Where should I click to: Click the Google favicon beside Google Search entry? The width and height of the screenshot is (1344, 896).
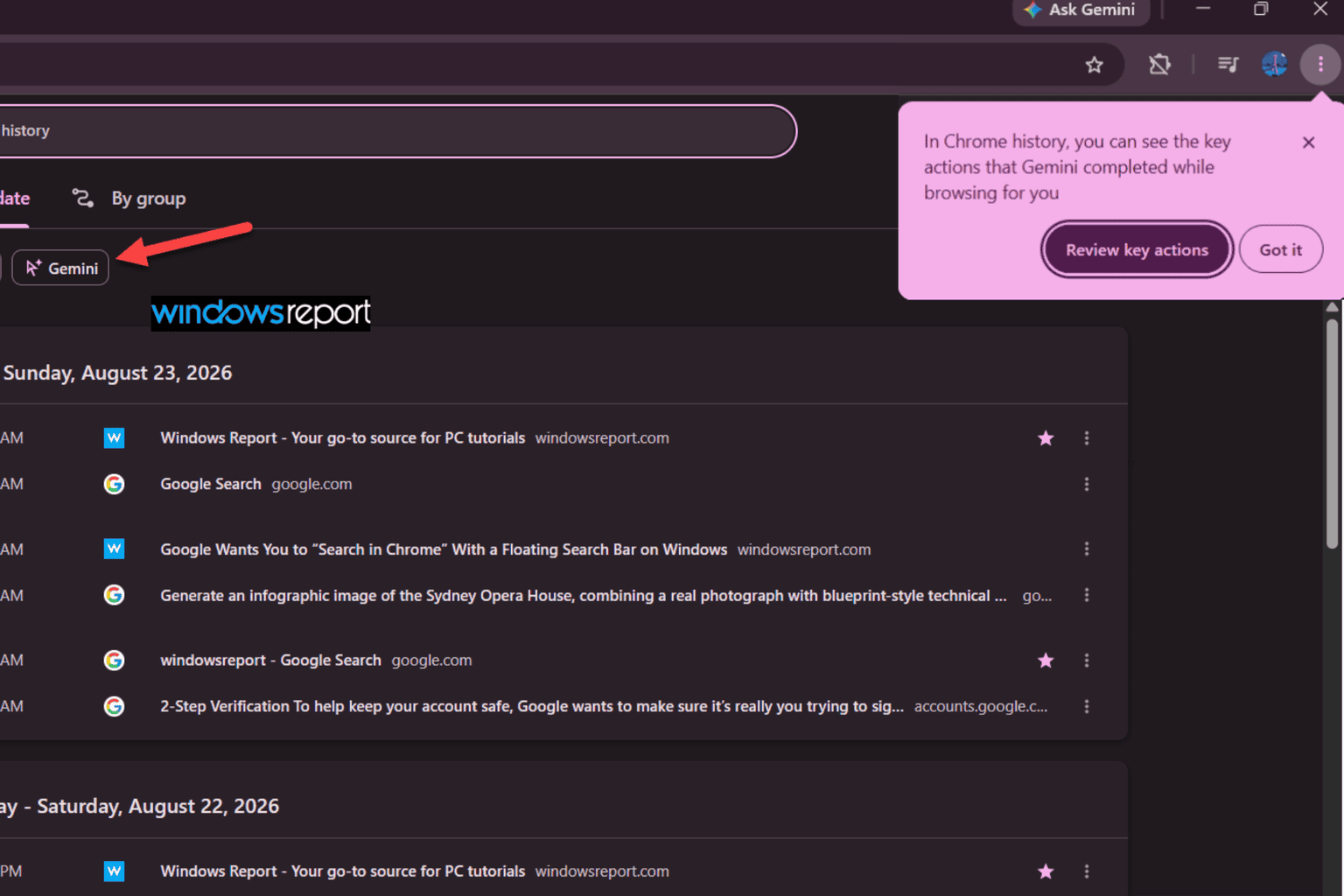114,484
